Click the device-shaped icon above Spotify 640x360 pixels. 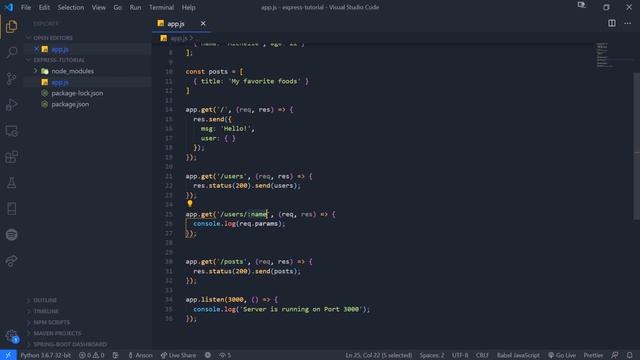coord(11,209)
